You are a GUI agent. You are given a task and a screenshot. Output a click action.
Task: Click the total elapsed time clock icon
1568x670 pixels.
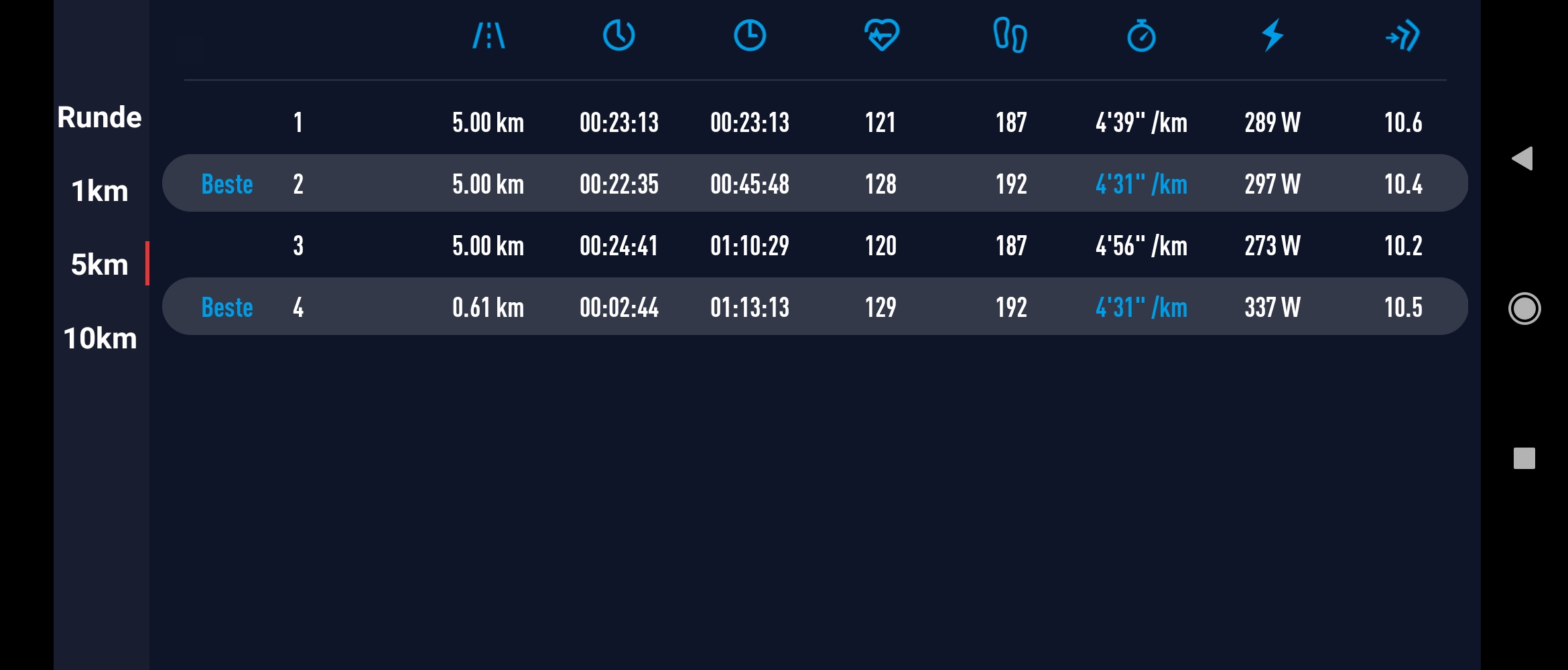(x=749, y=36)
